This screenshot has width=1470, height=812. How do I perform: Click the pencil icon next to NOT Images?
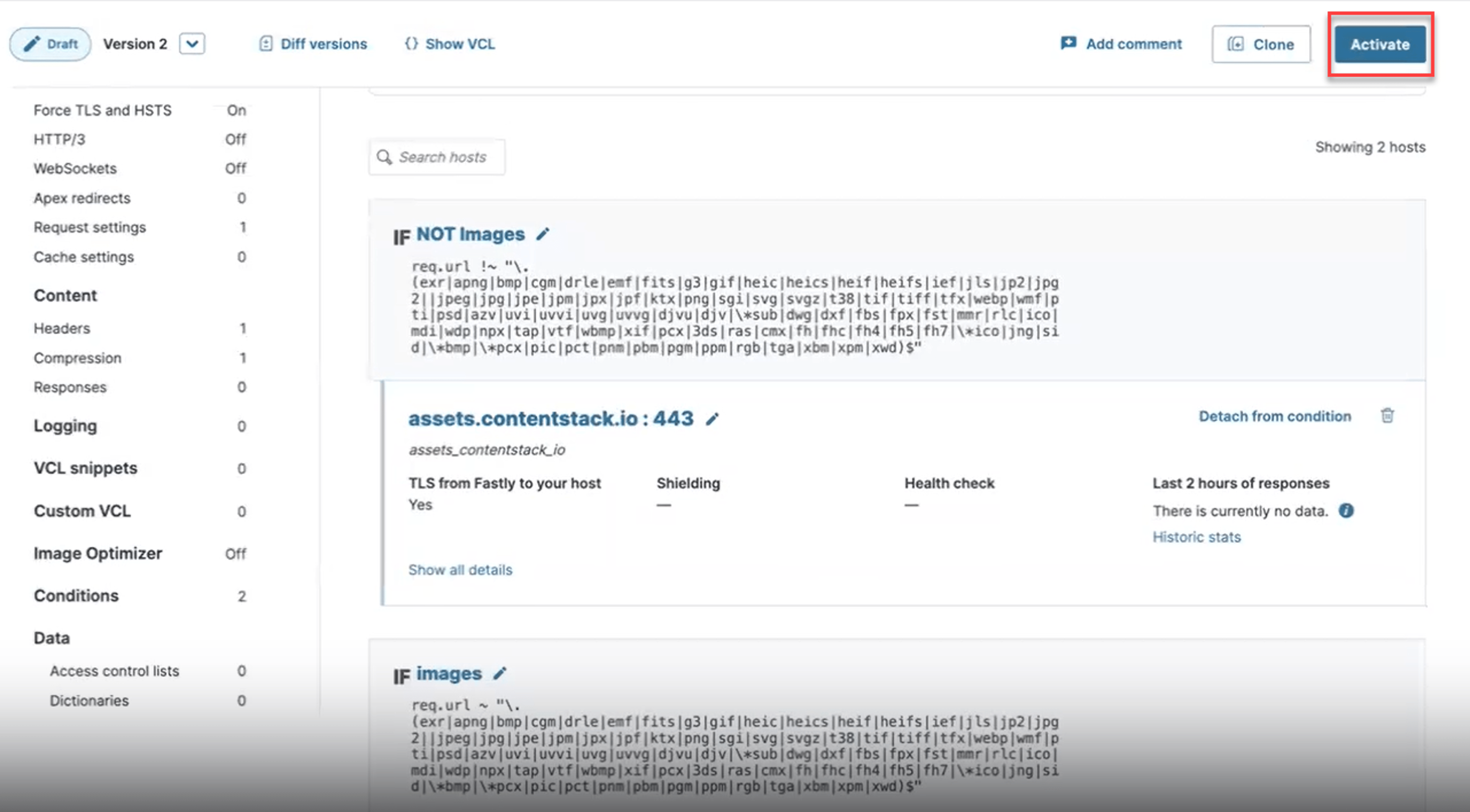543,234
